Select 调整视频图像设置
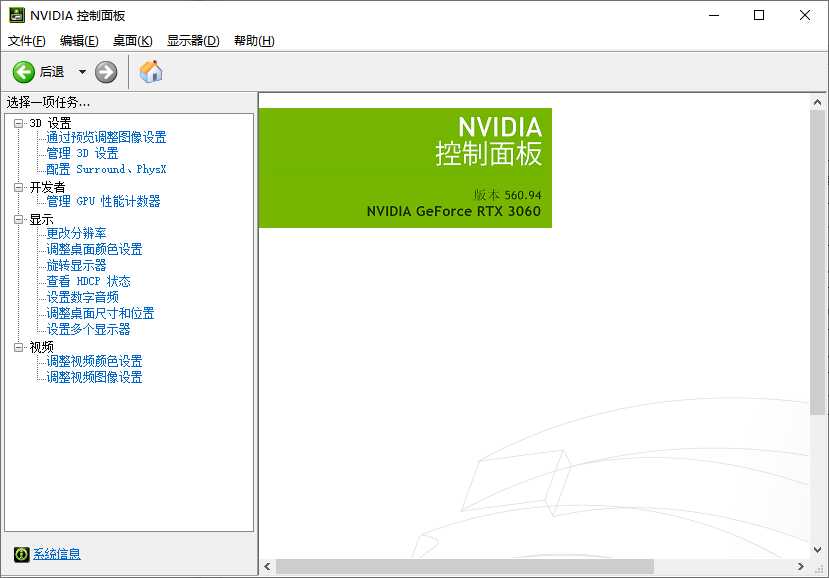The image size is (829, 578). 95,378
